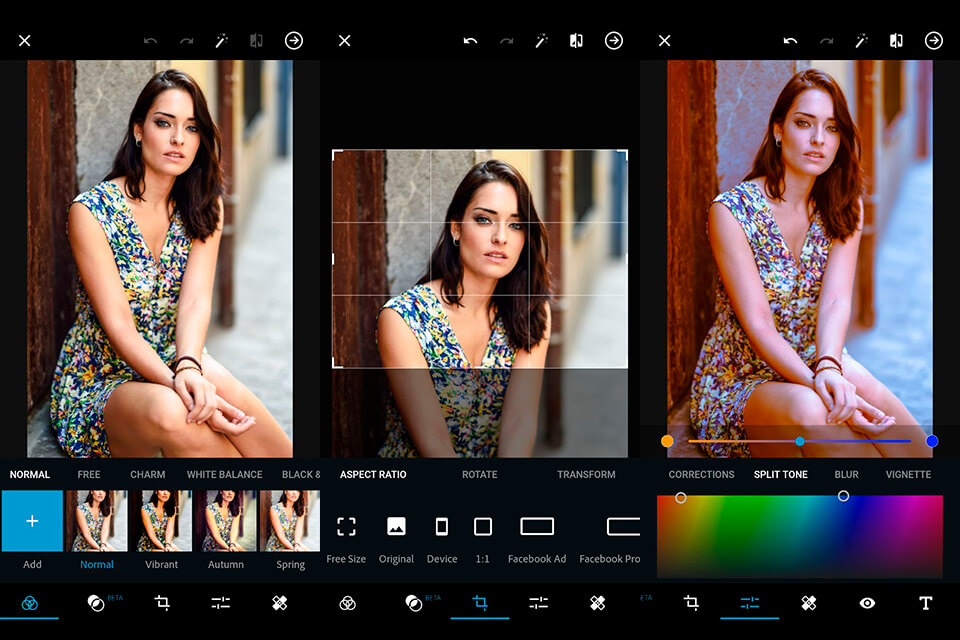Switch to the ROTATE tab
The image size is (960, 640).
coord(479,475)
